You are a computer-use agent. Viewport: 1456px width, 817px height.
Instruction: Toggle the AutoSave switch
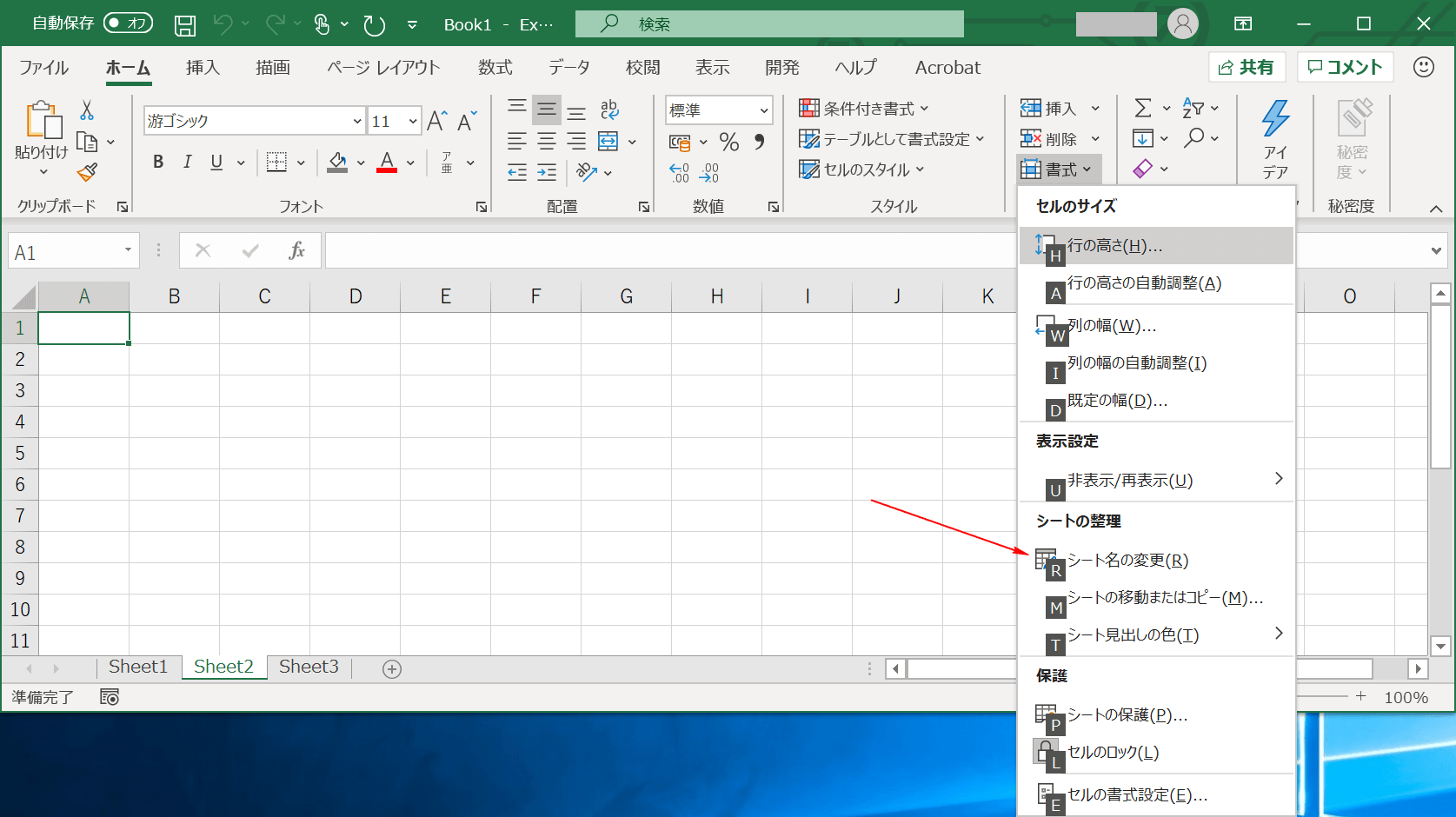point(128,23)
